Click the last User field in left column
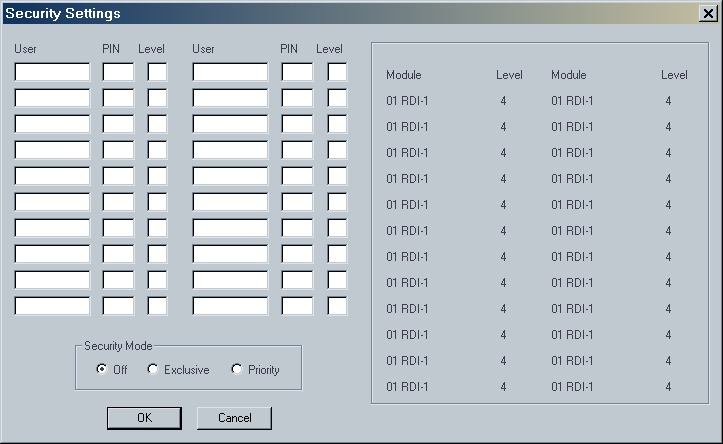 pyautogui.click(x=52, y=306)
